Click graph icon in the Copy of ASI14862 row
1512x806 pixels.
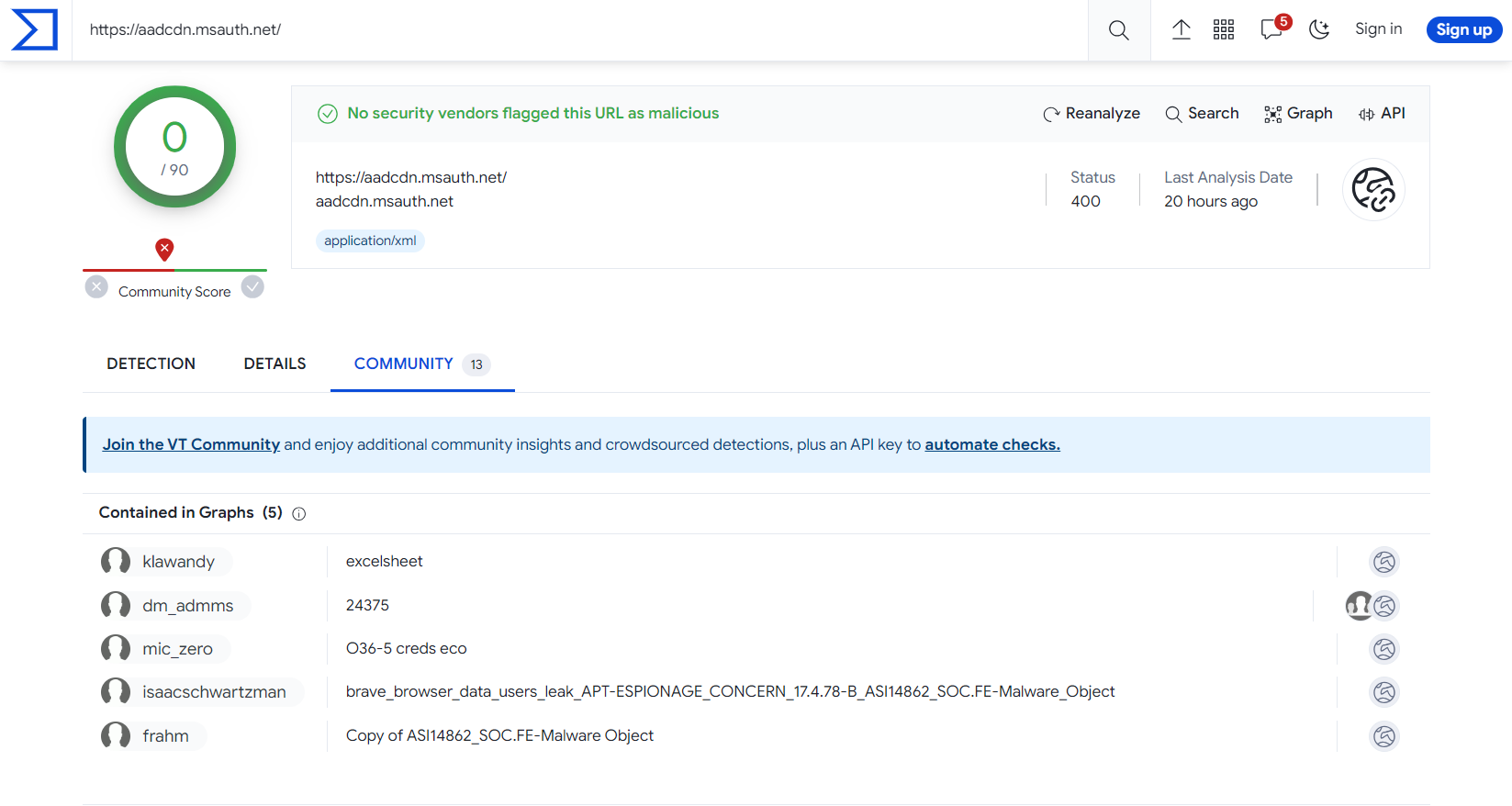pyautogui.click(x=1384, y=736)
